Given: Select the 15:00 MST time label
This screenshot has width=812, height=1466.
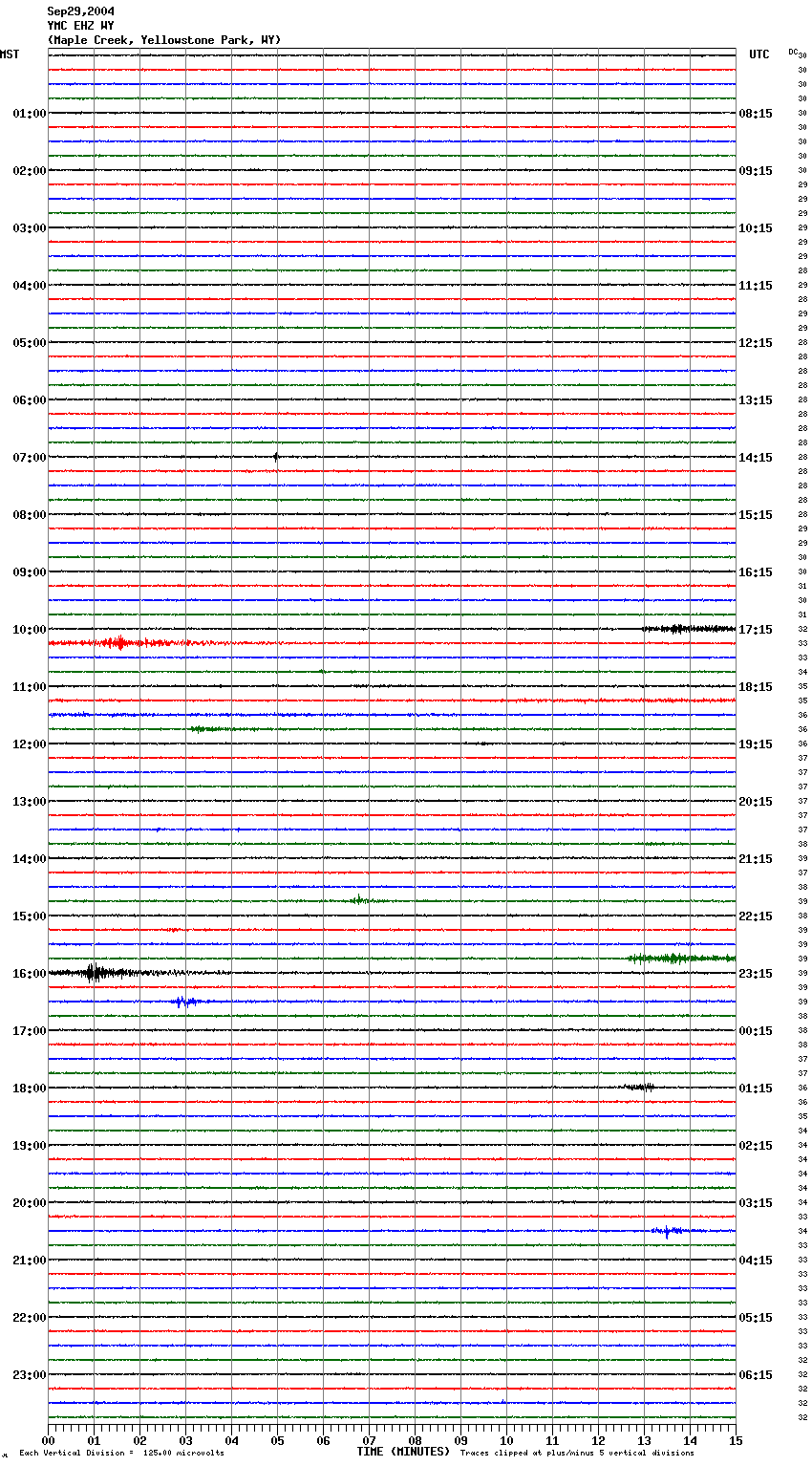Looking at the screenshot, I should click(30, 916).
